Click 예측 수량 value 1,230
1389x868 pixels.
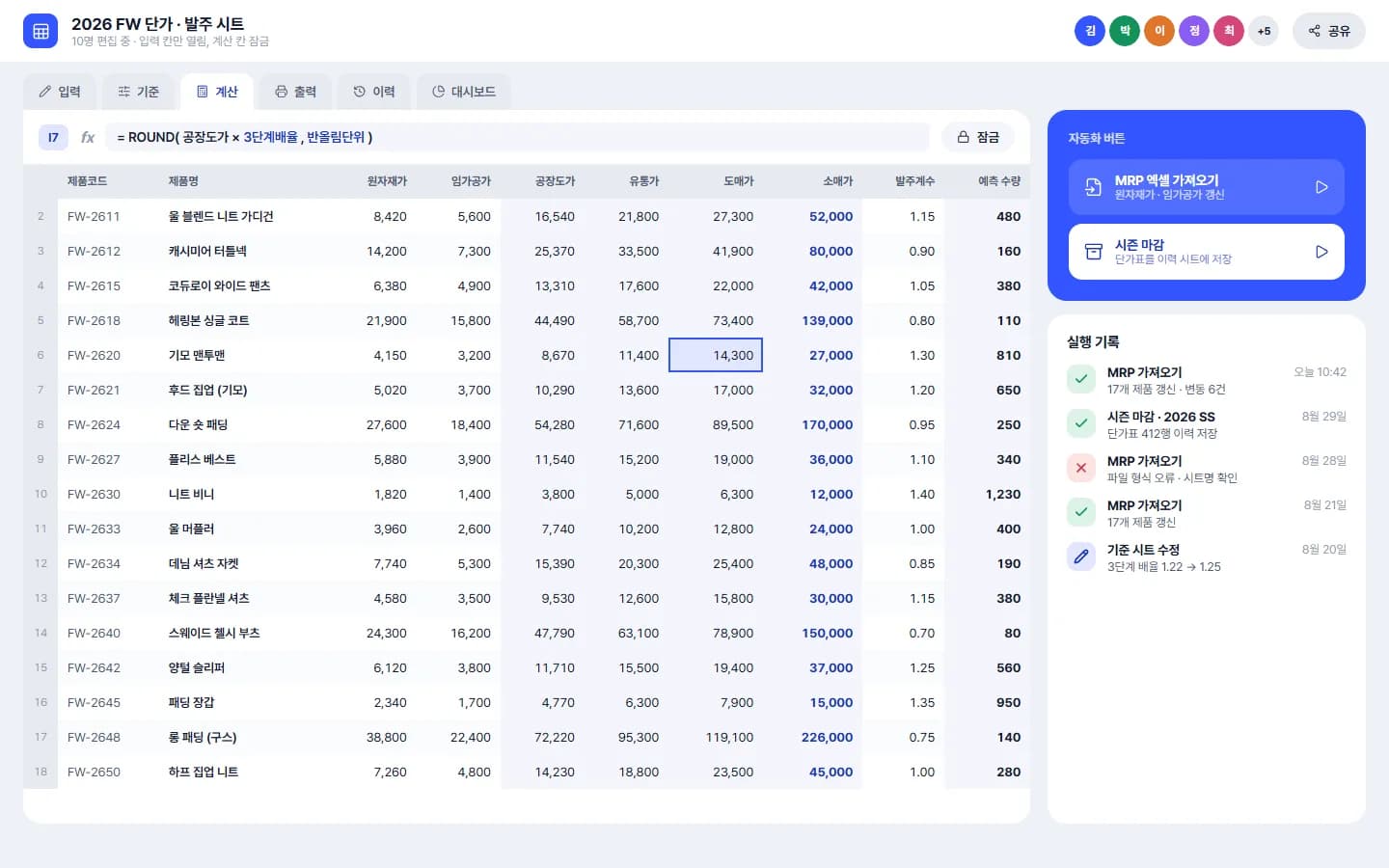tap(1003, 494)
